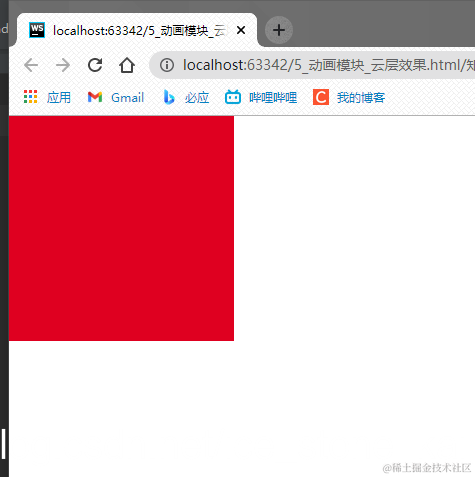Click the WebStorm favicon on the tab
The height and width of the screenshot is (477, 475).
37,30
